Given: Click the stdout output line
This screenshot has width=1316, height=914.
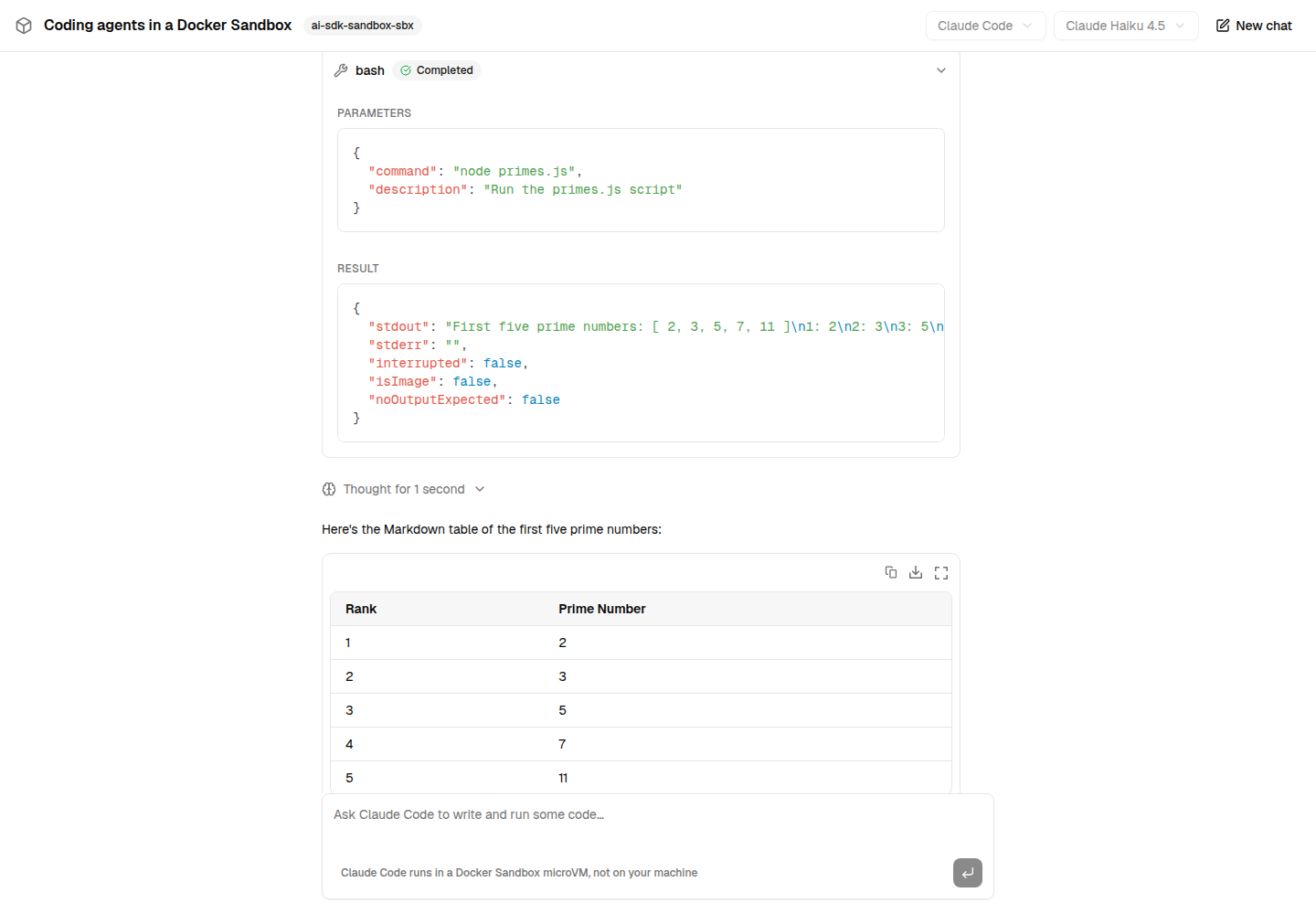Looking at the screenshot, I should pos(656,326).
